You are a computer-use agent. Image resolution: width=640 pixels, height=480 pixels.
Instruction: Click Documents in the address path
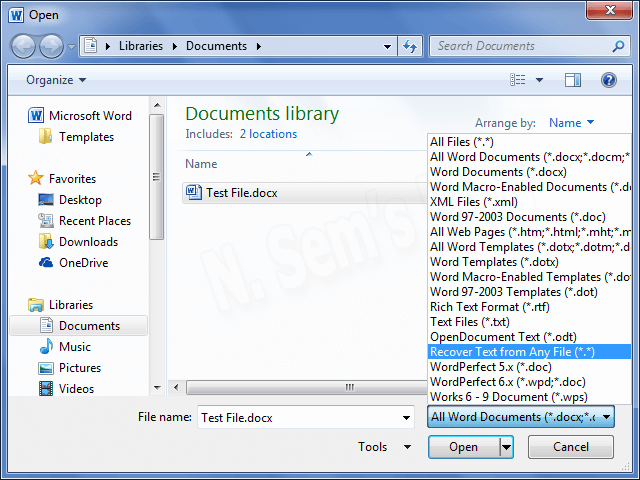pyautogui.click(x=216, y=46)
